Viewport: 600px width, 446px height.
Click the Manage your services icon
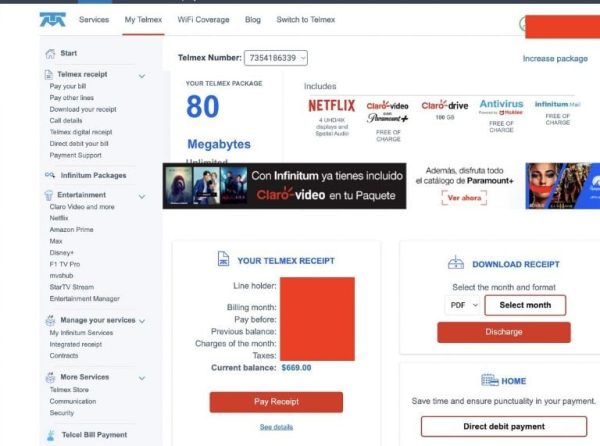point(50,320)
